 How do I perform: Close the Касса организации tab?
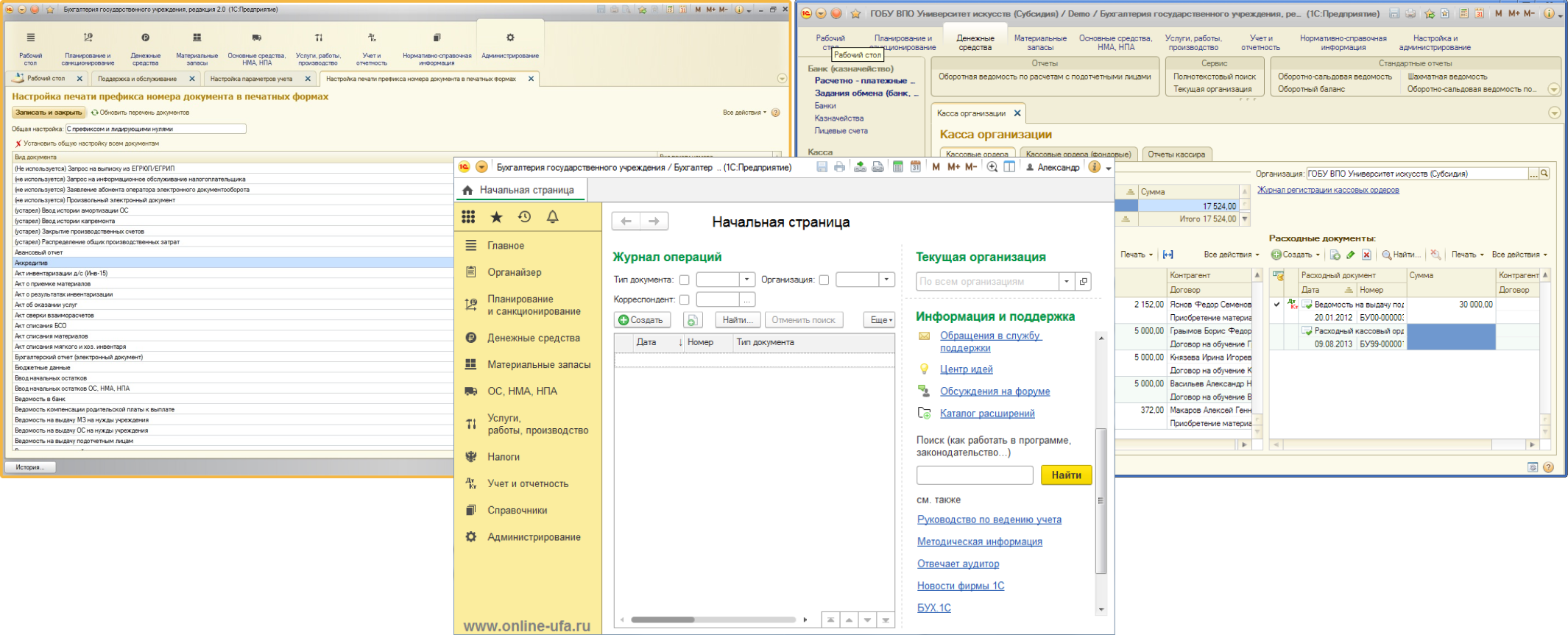(1017, 113)
